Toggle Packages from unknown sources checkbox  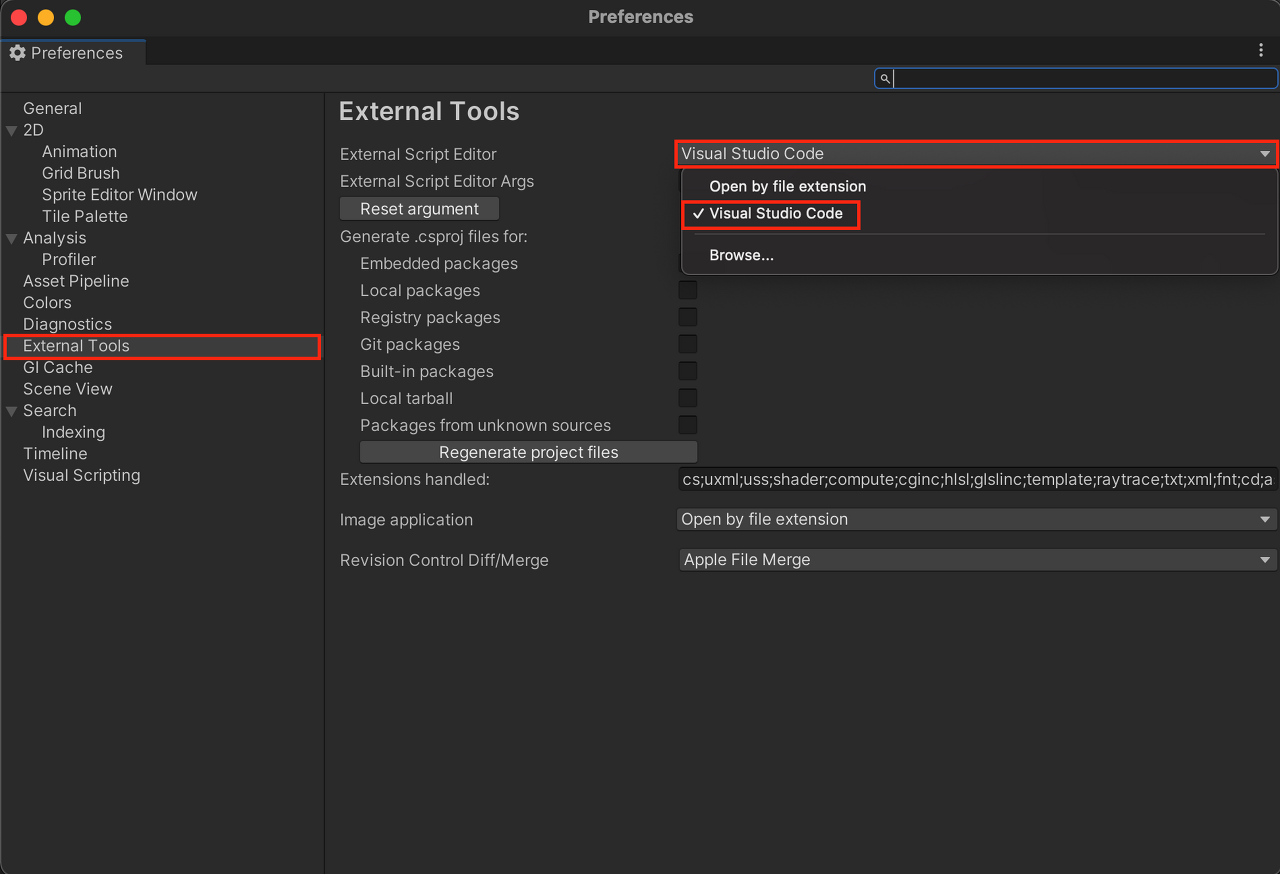click(688, 425)
